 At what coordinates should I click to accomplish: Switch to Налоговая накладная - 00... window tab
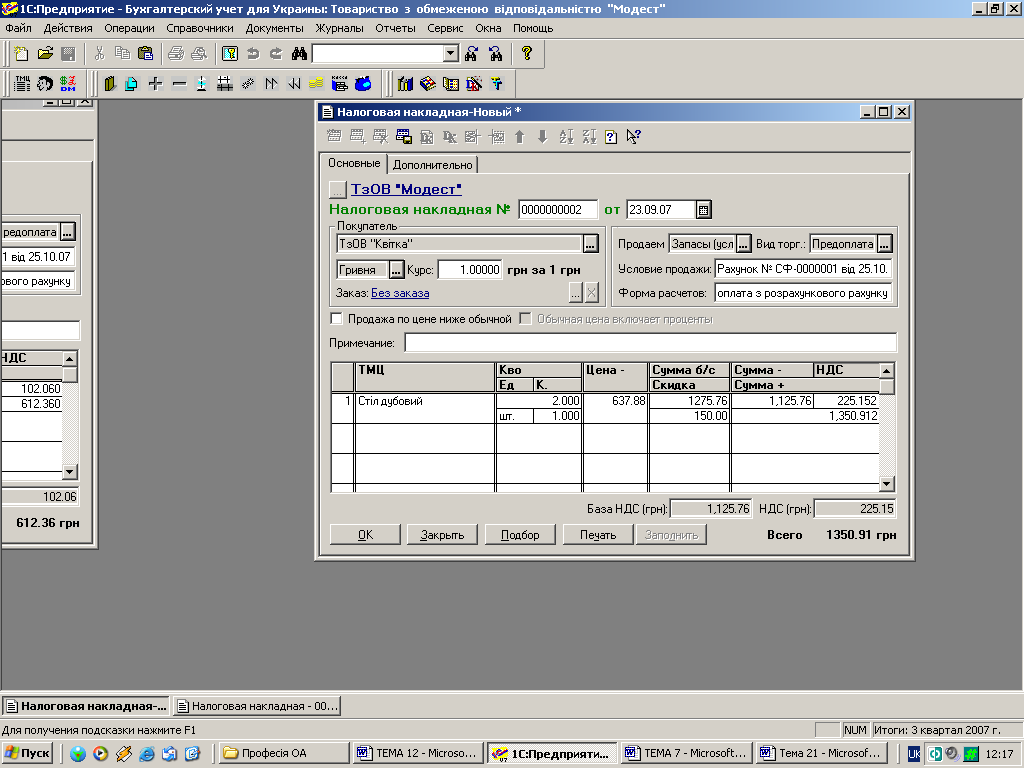258,706
